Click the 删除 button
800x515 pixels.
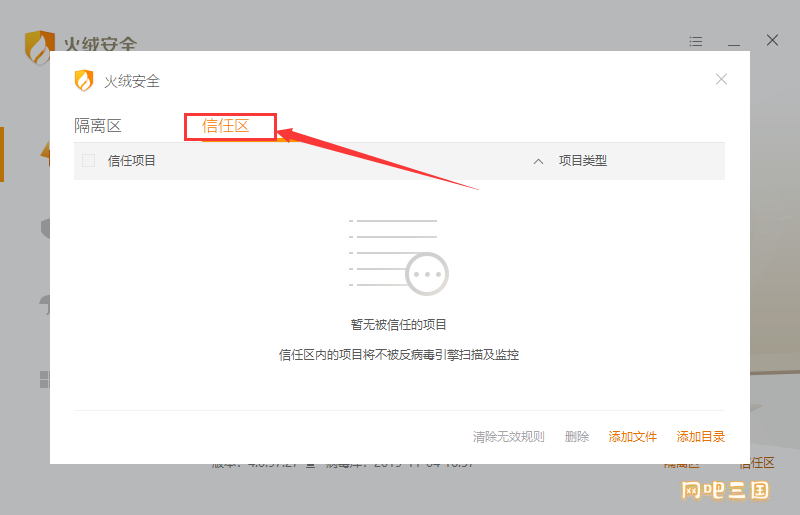click(577, 436)
